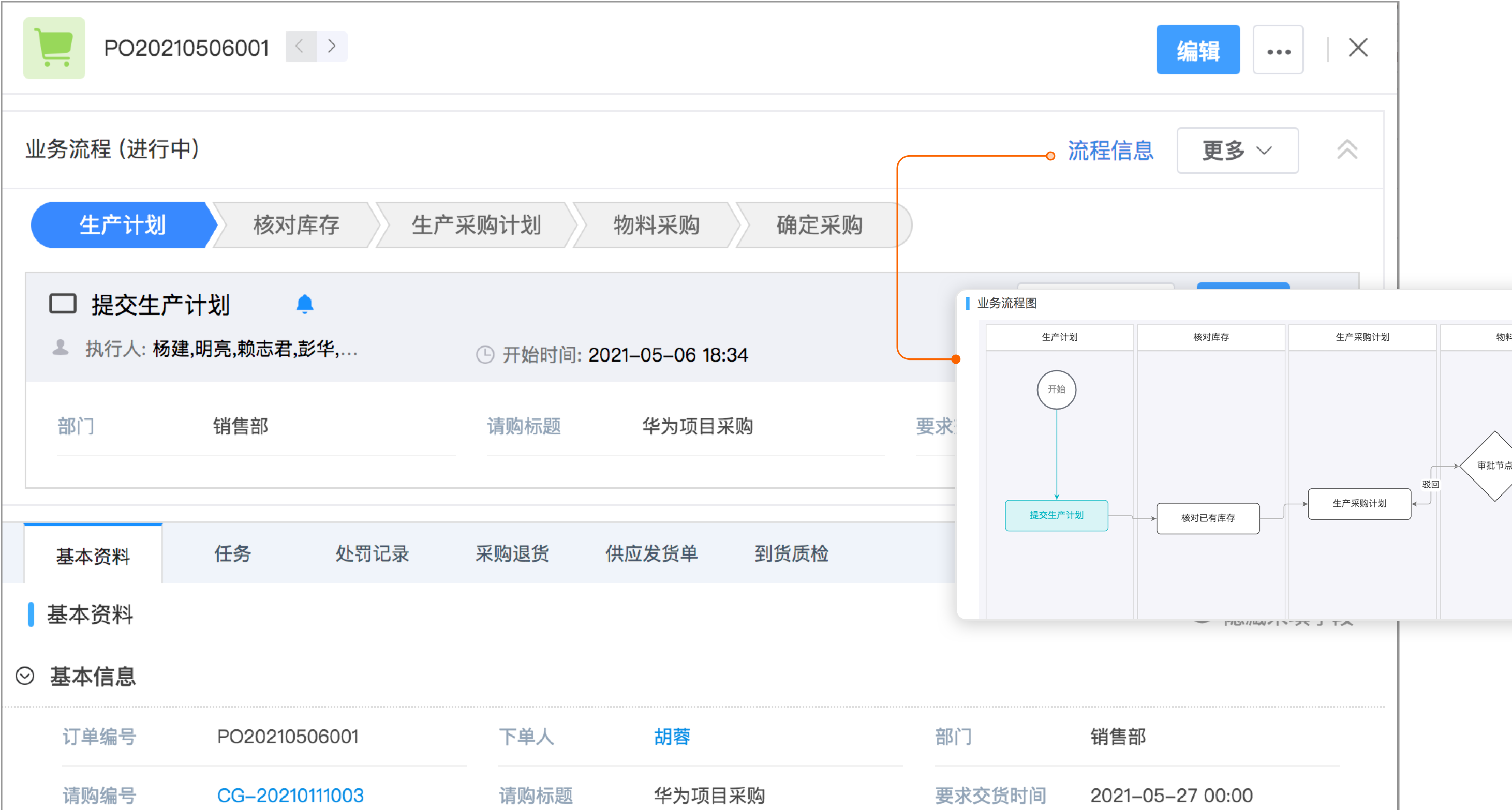Switch to the 任务 tab

click(x=232, y=553)
